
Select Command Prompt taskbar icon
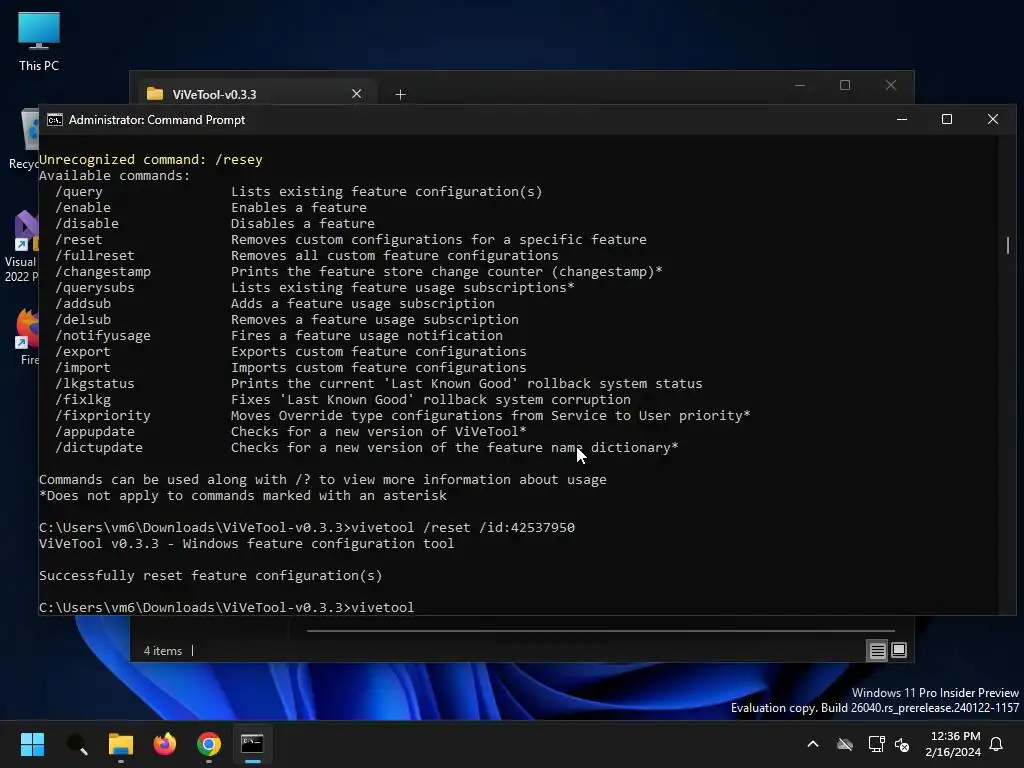coord(253,744)
